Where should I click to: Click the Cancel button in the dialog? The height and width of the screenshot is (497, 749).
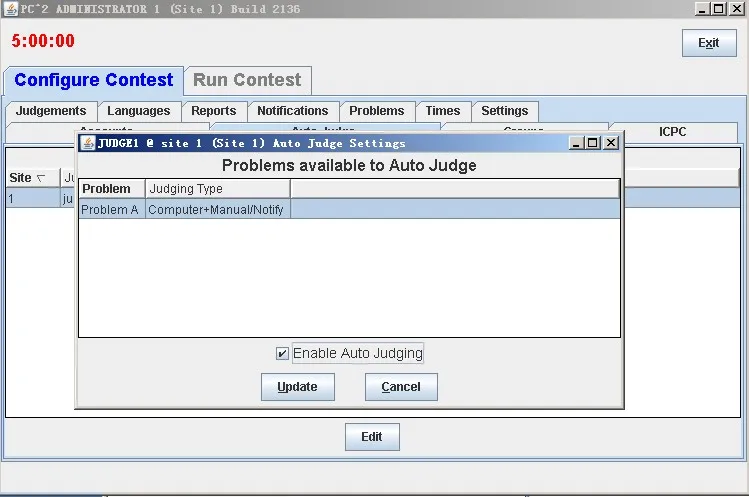click(401, 387)
